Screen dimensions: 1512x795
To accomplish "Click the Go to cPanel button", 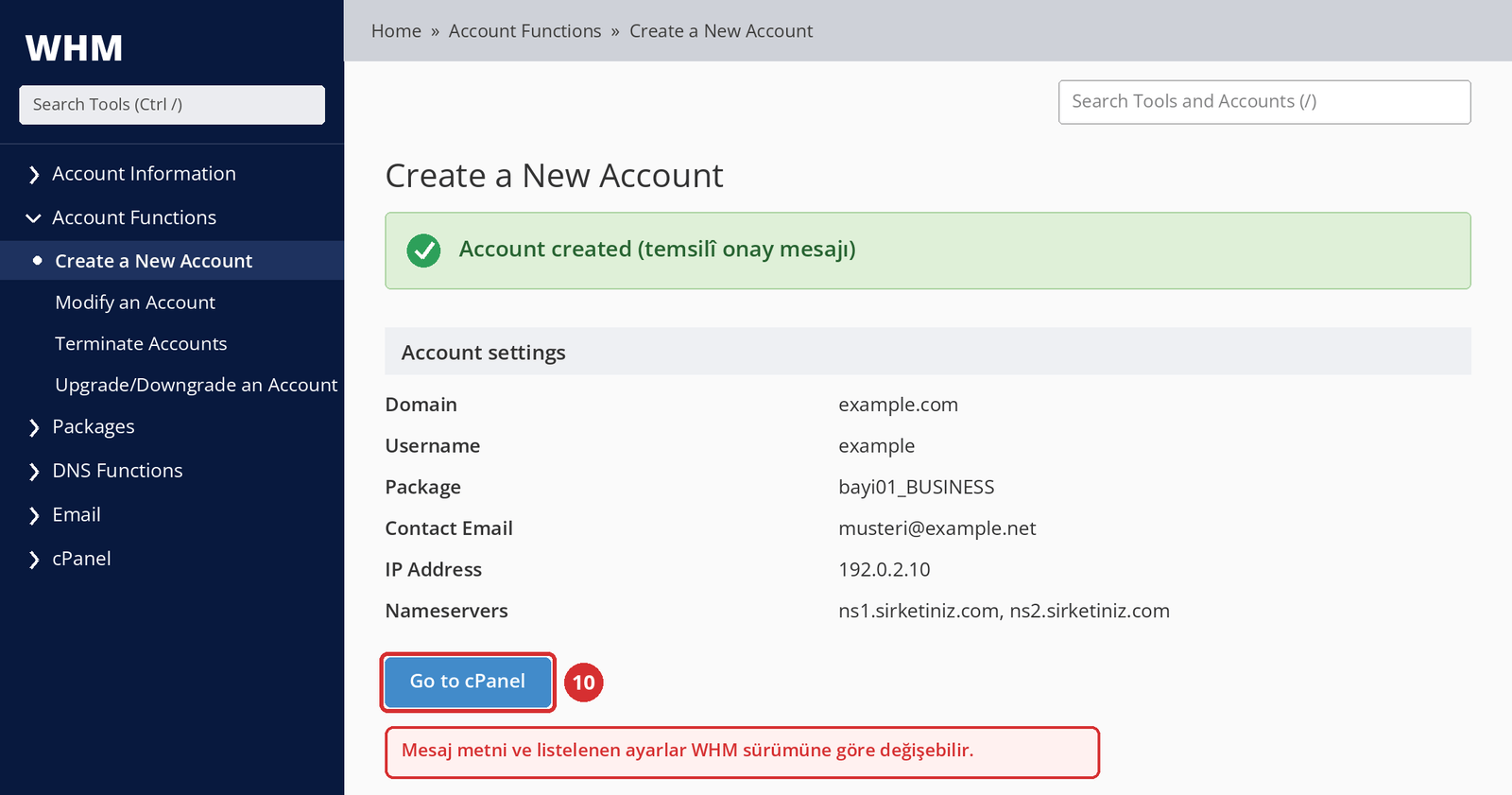I will pos(468,682).
